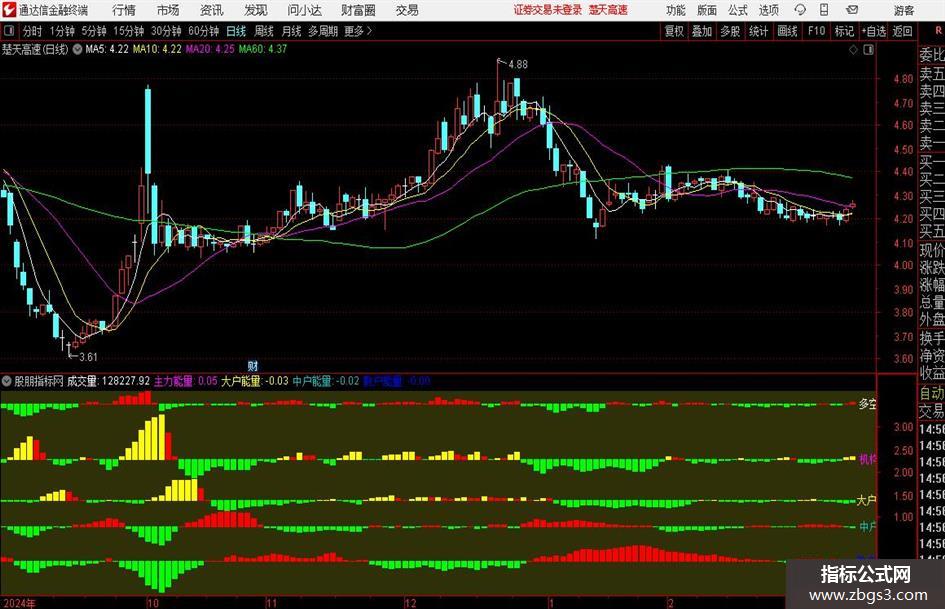Open the 交易 menu
Image resolution: width=945 pixels, height=609 pixels.
[407, 10]
